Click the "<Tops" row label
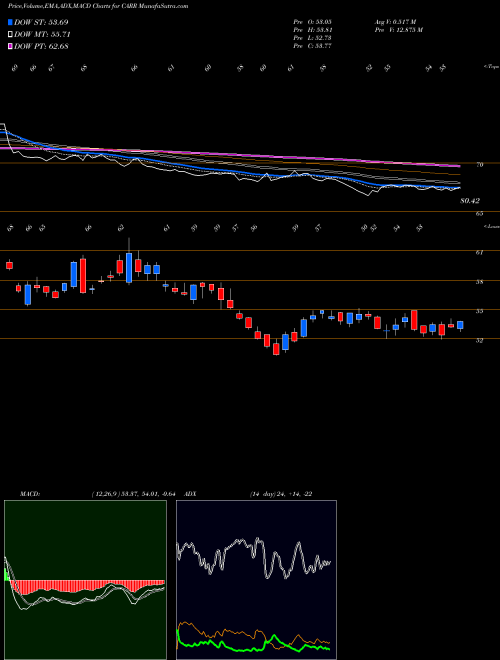The image size is (500, 660). click(x=491, y=67)
